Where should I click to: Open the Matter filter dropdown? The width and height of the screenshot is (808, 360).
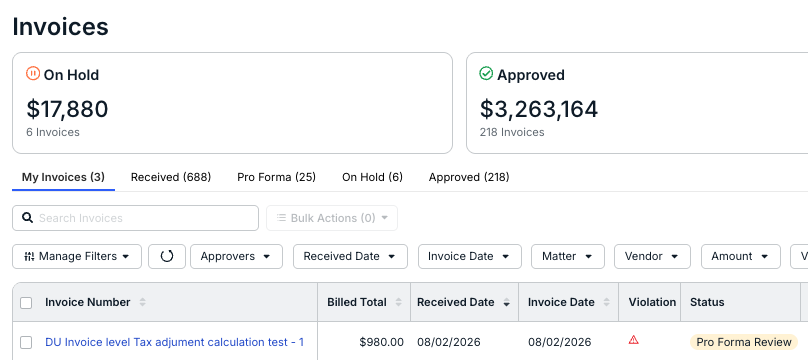(x=568, y=256)
